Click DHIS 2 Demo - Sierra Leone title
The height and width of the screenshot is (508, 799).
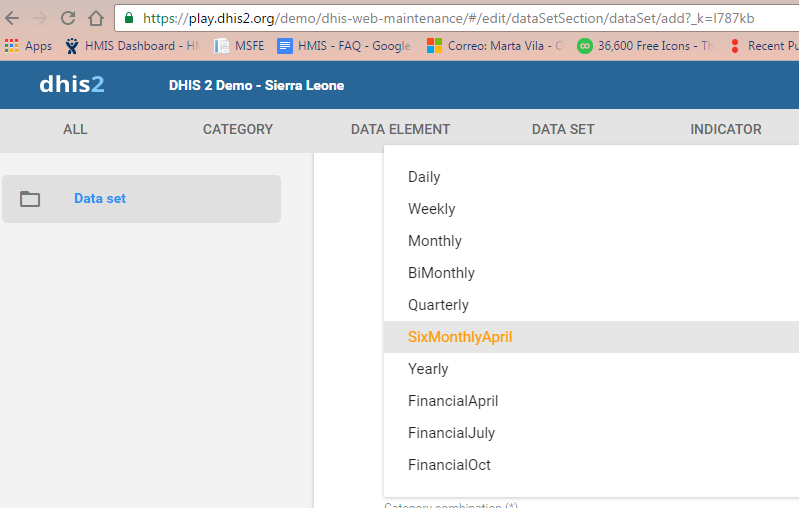256,85
